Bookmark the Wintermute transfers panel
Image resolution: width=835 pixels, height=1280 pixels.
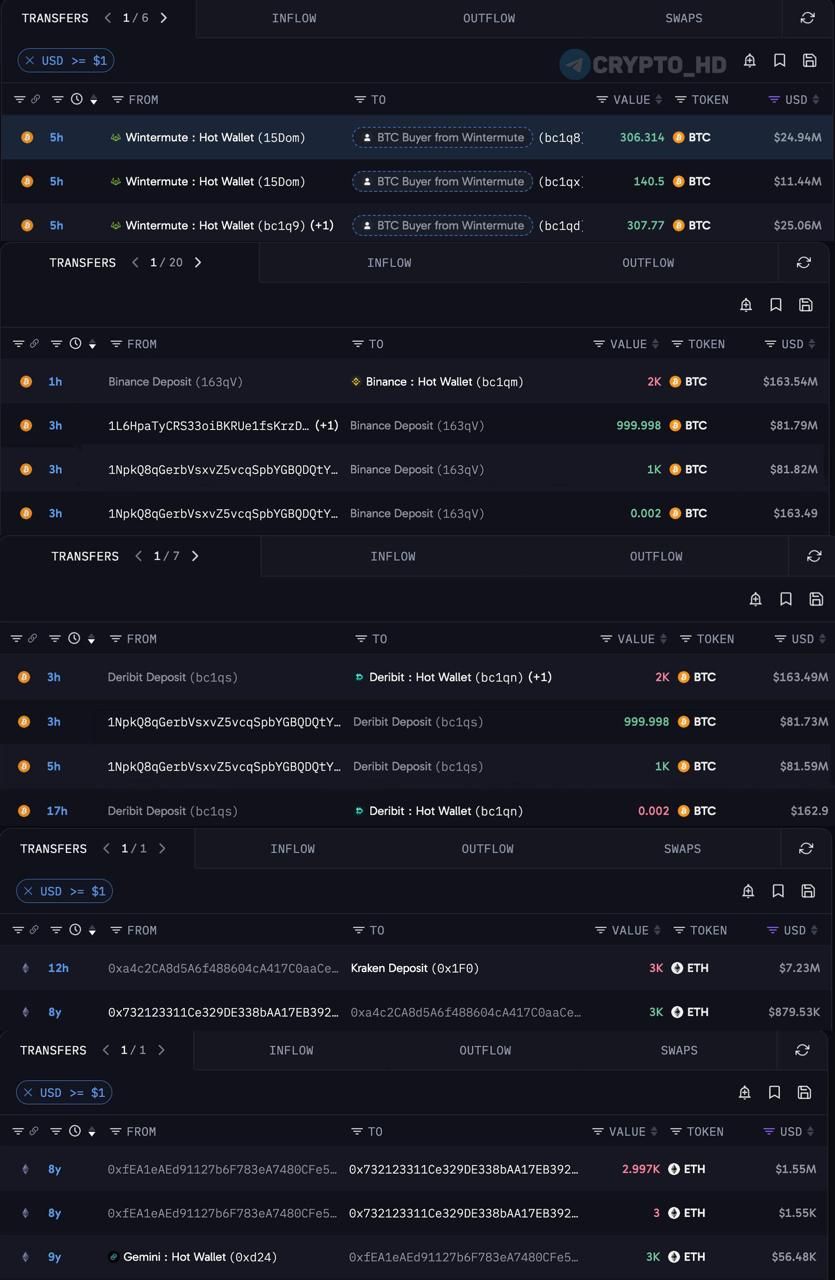tap(779, 61)
